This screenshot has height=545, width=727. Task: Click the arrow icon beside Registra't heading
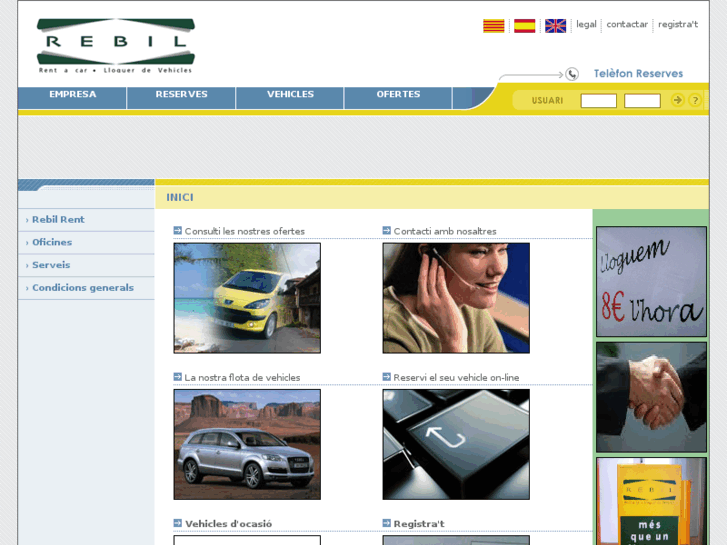point(387,523)
